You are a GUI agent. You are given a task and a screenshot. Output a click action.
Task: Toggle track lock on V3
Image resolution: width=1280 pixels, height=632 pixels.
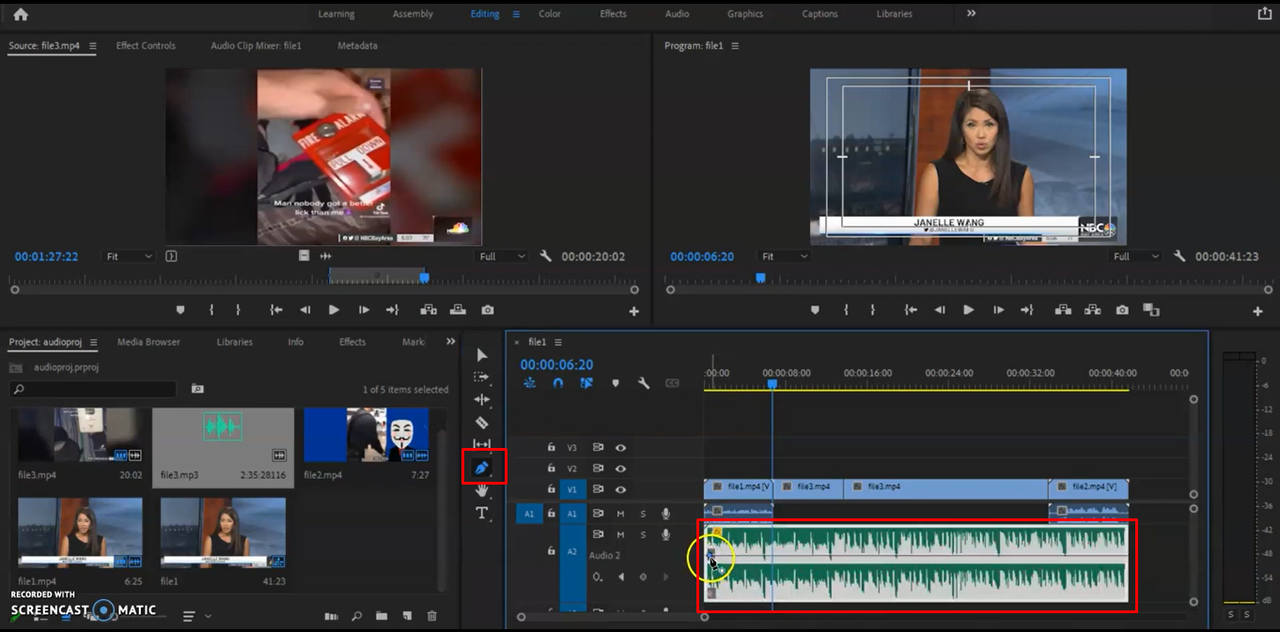550,448
